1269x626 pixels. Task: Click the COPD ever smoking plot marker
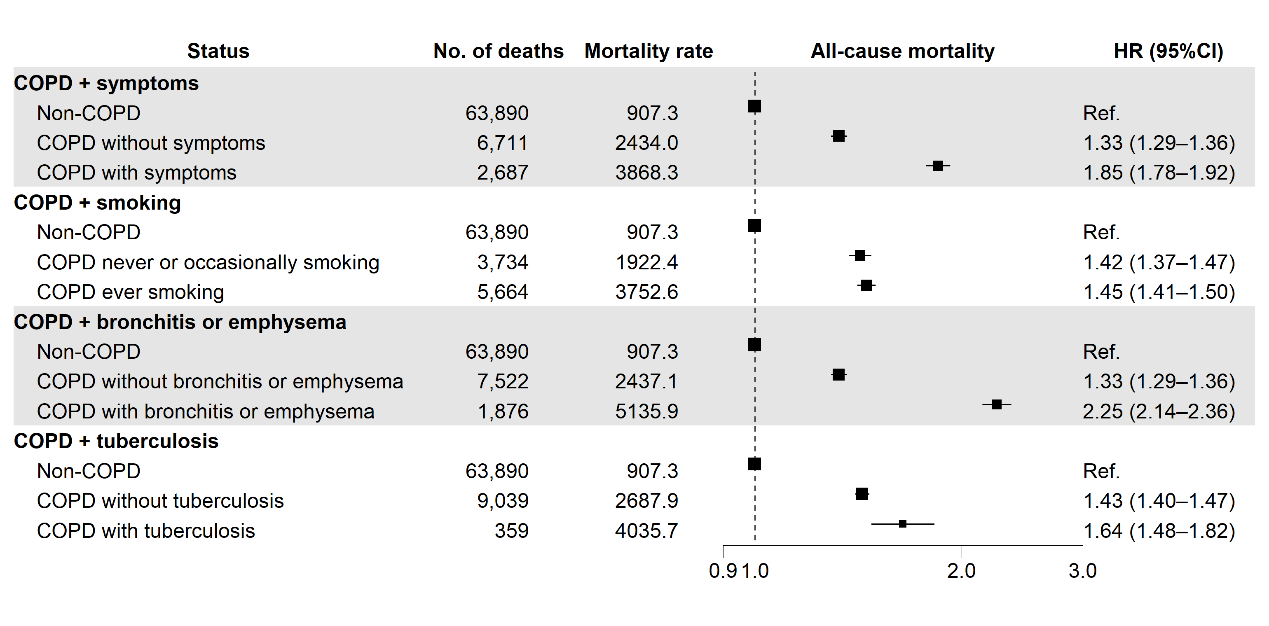(867, 285)
